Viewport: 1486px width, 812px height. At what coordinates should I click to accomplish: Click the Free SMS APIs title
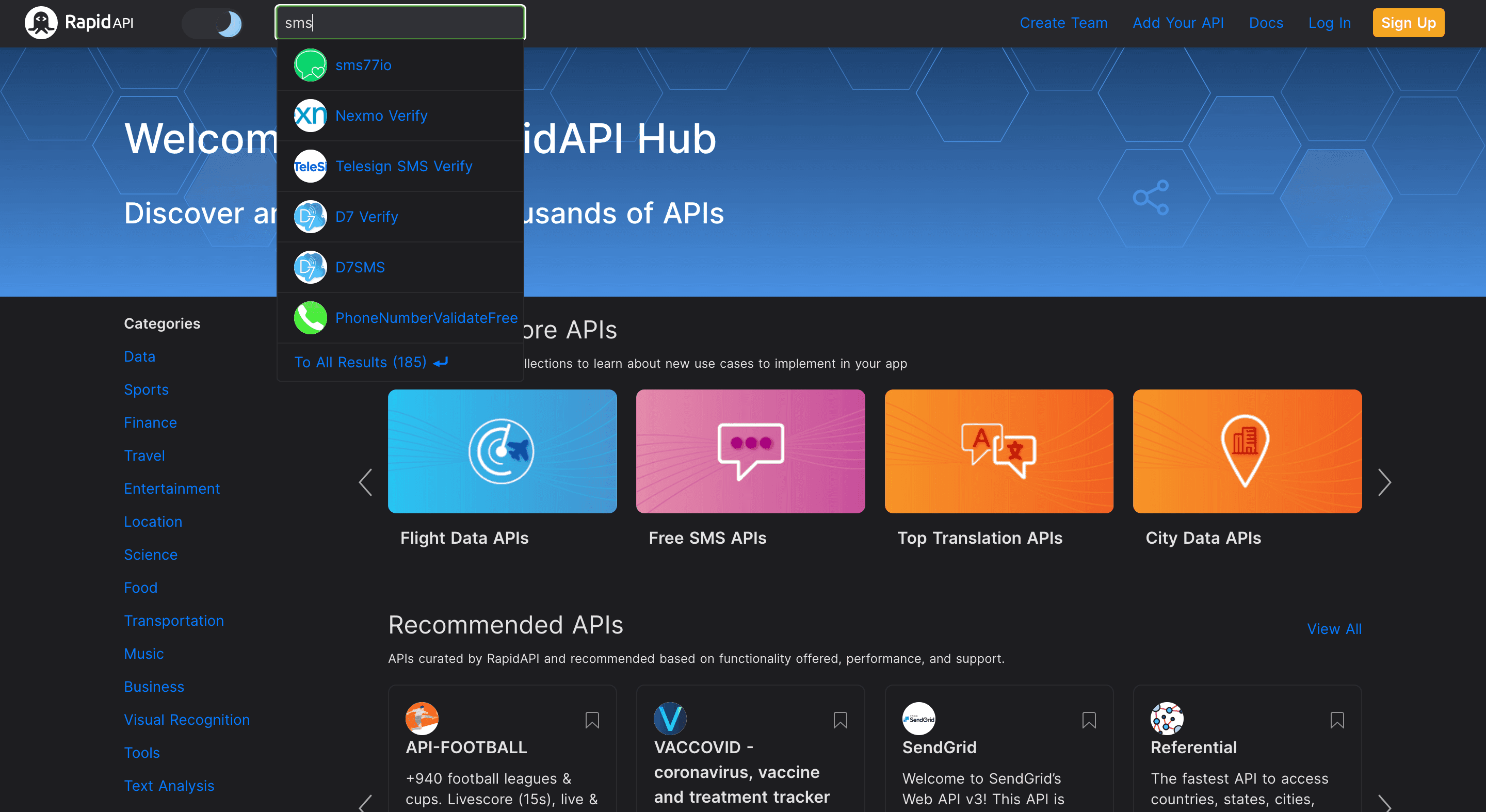coord(708,538)
